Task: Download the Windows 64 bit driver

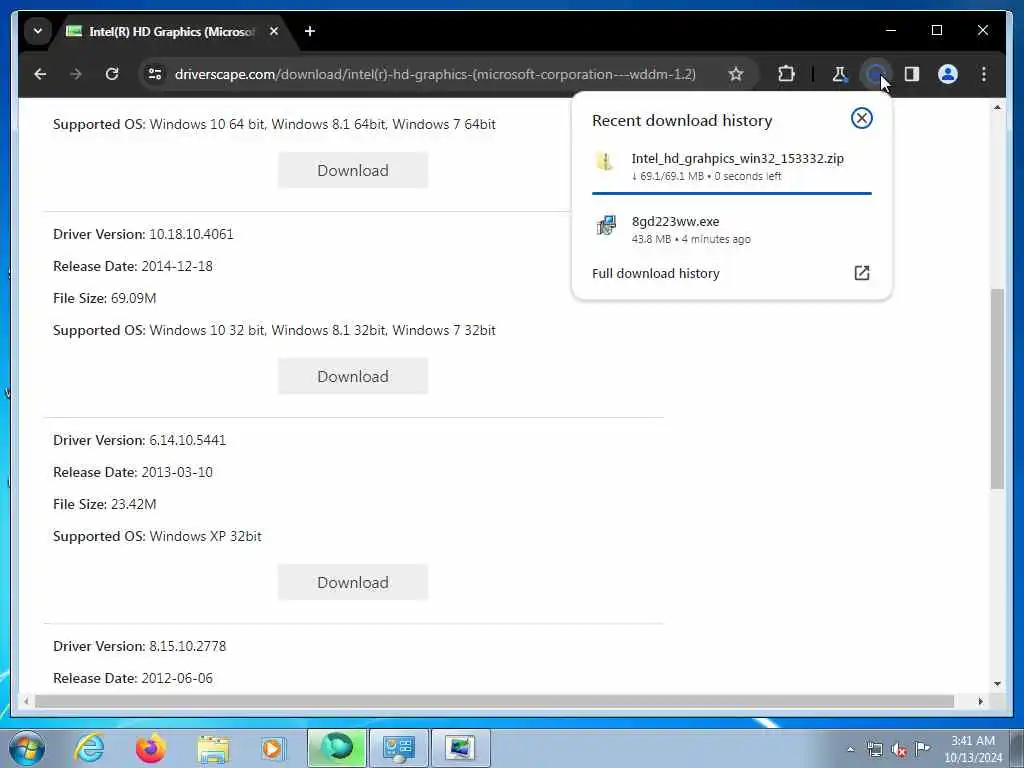Action: [353, 170]
